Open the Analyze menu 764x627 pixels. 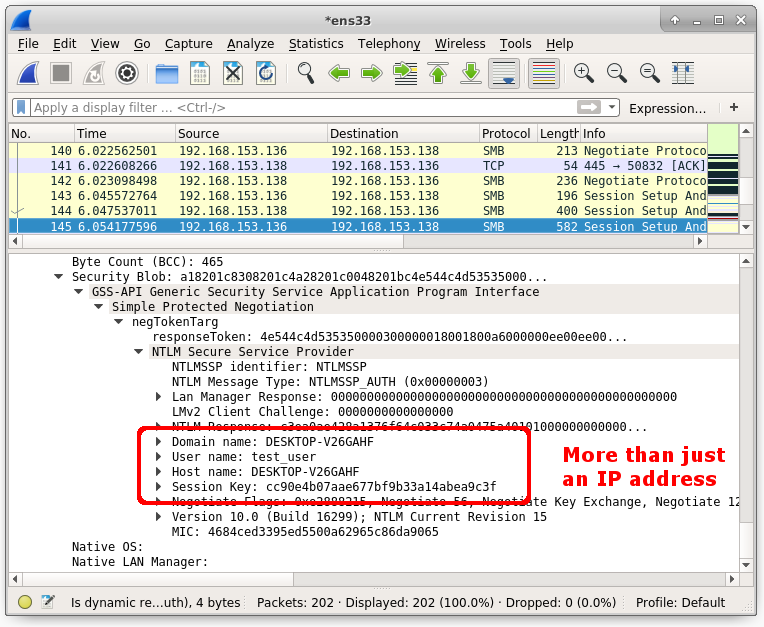[x=250, y=44]
